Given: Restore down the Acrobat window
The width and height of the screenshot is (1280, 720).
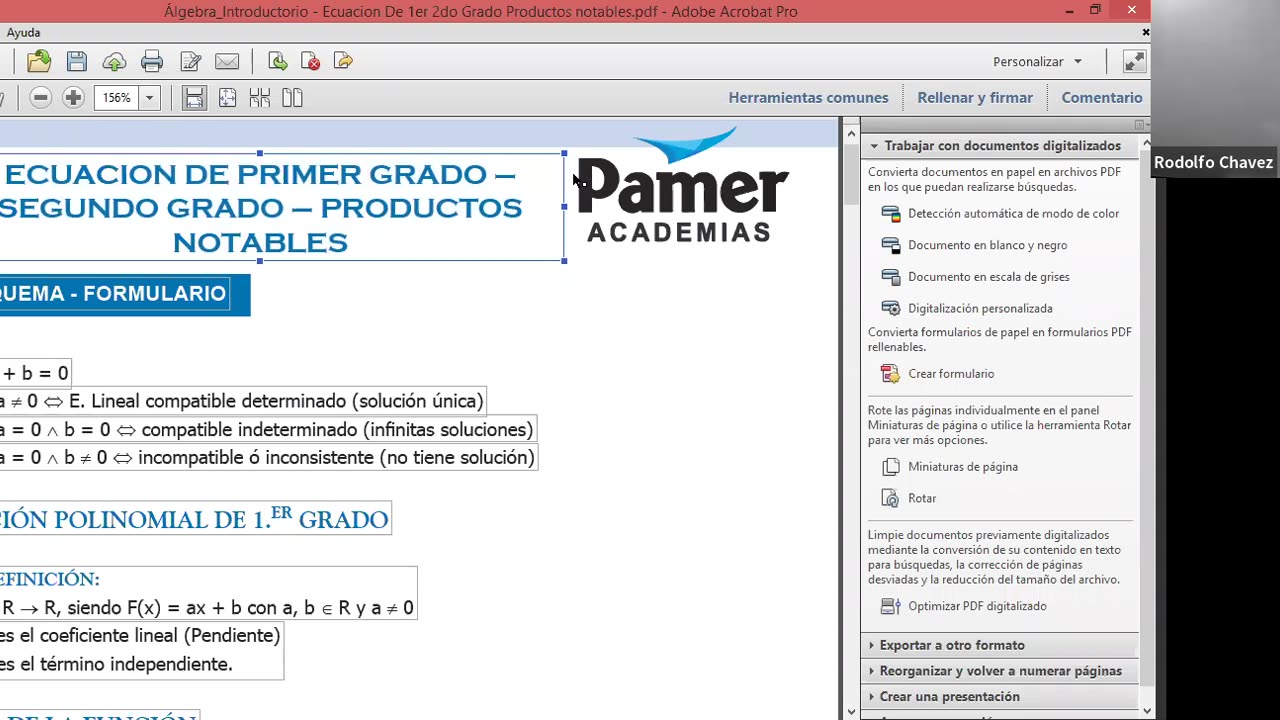Looking at the screenshot, I should 1096,11.
